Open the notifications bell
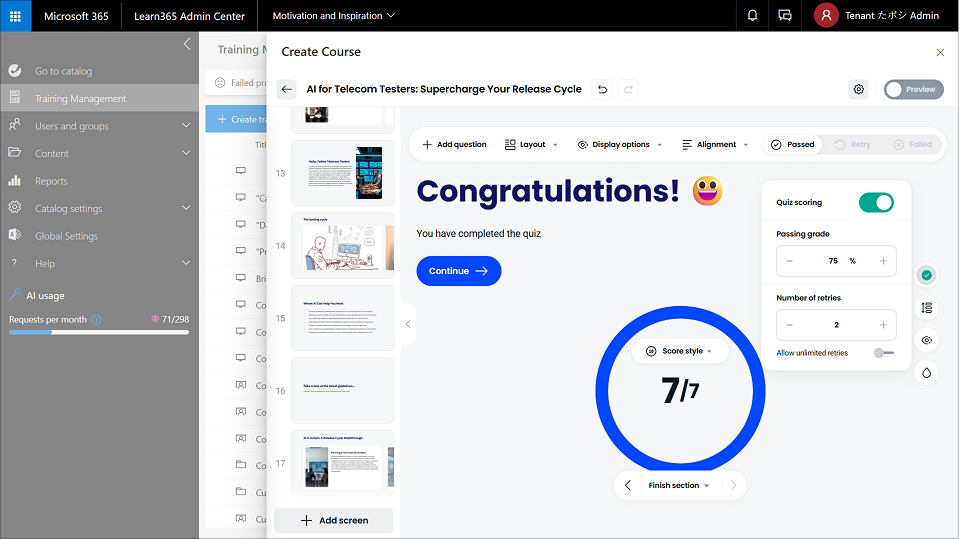 point(752,16)
